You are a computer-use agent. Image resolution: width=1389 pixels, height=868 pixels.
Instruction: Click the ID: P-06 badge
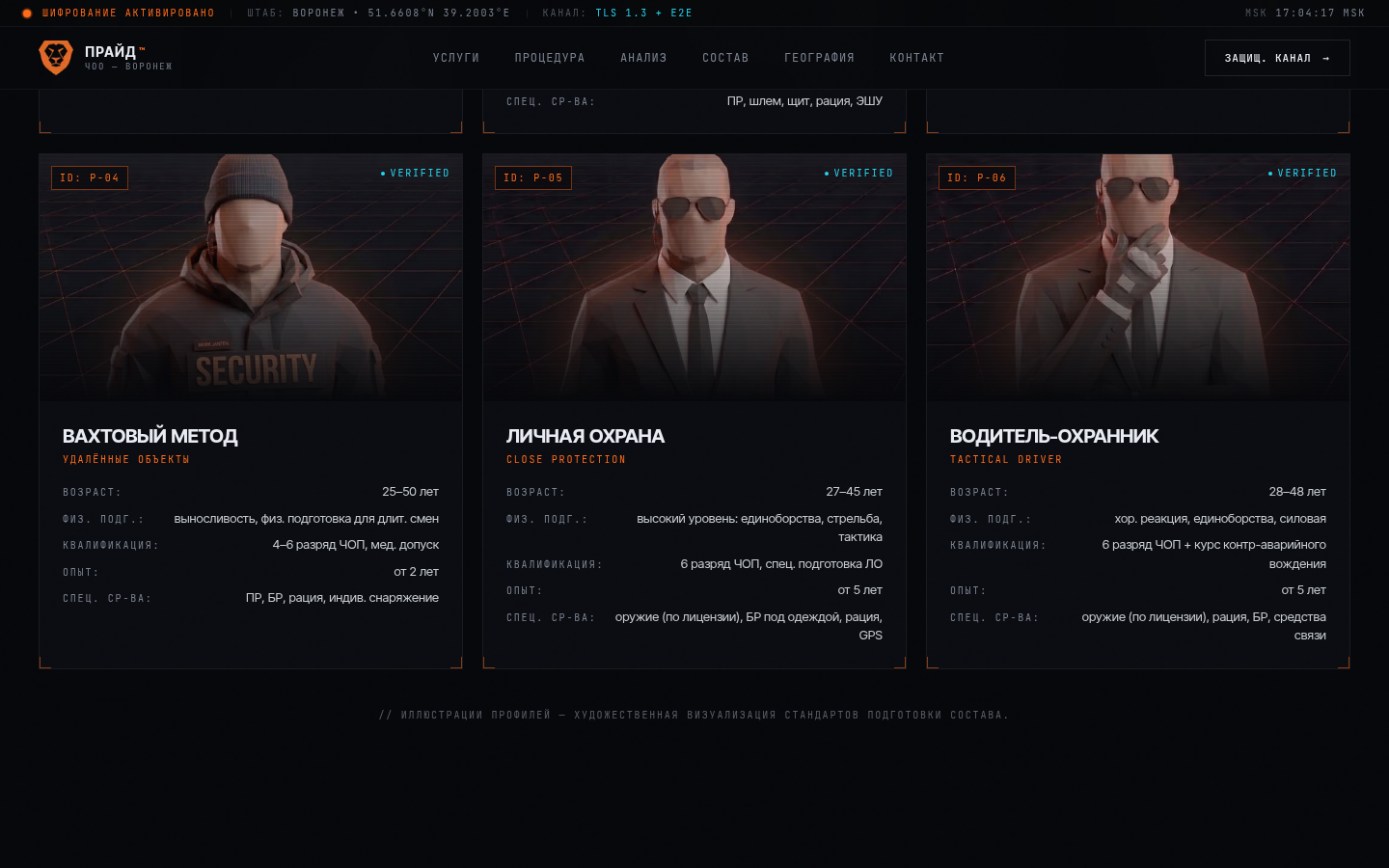[x=977, y=177]
